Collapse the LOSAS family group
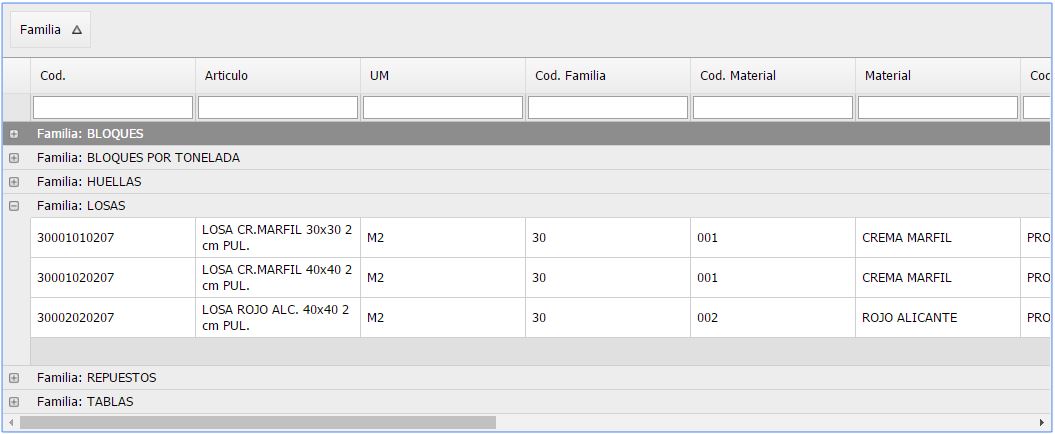This screenshot has height=434, width=1055. click(13, 207)
